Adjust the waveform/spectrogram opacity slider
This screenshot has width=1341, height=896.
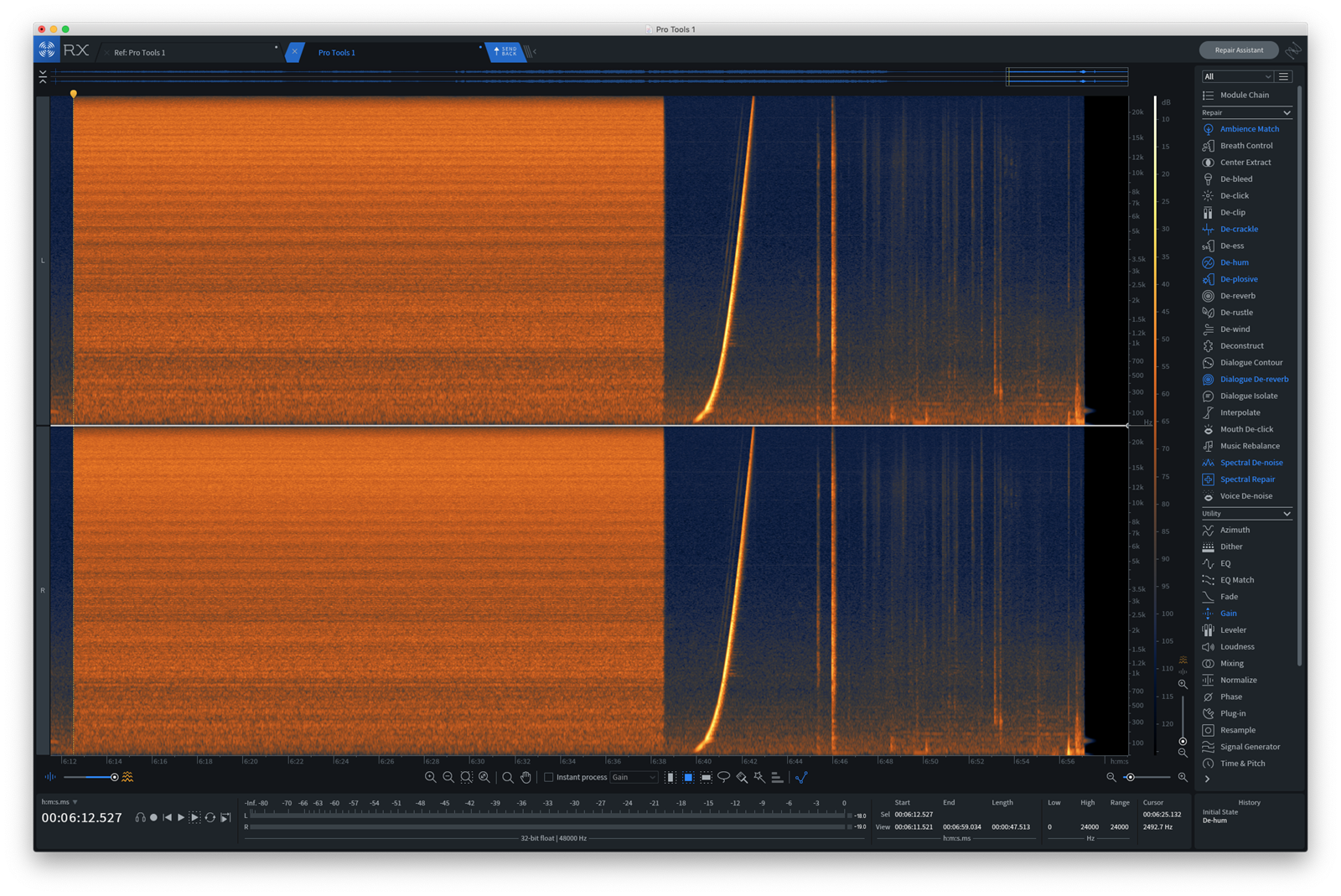coord(115,777)
